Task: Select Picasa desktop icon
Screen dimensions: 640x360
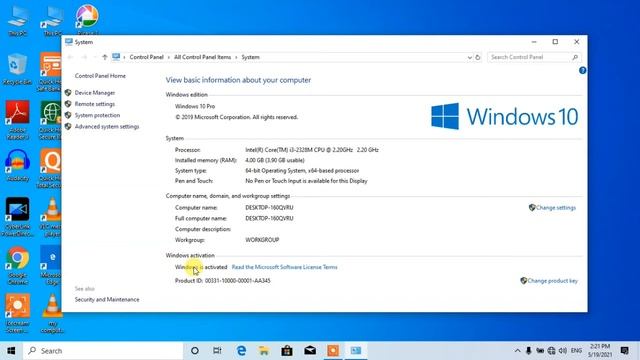Action: coord(87,20)
